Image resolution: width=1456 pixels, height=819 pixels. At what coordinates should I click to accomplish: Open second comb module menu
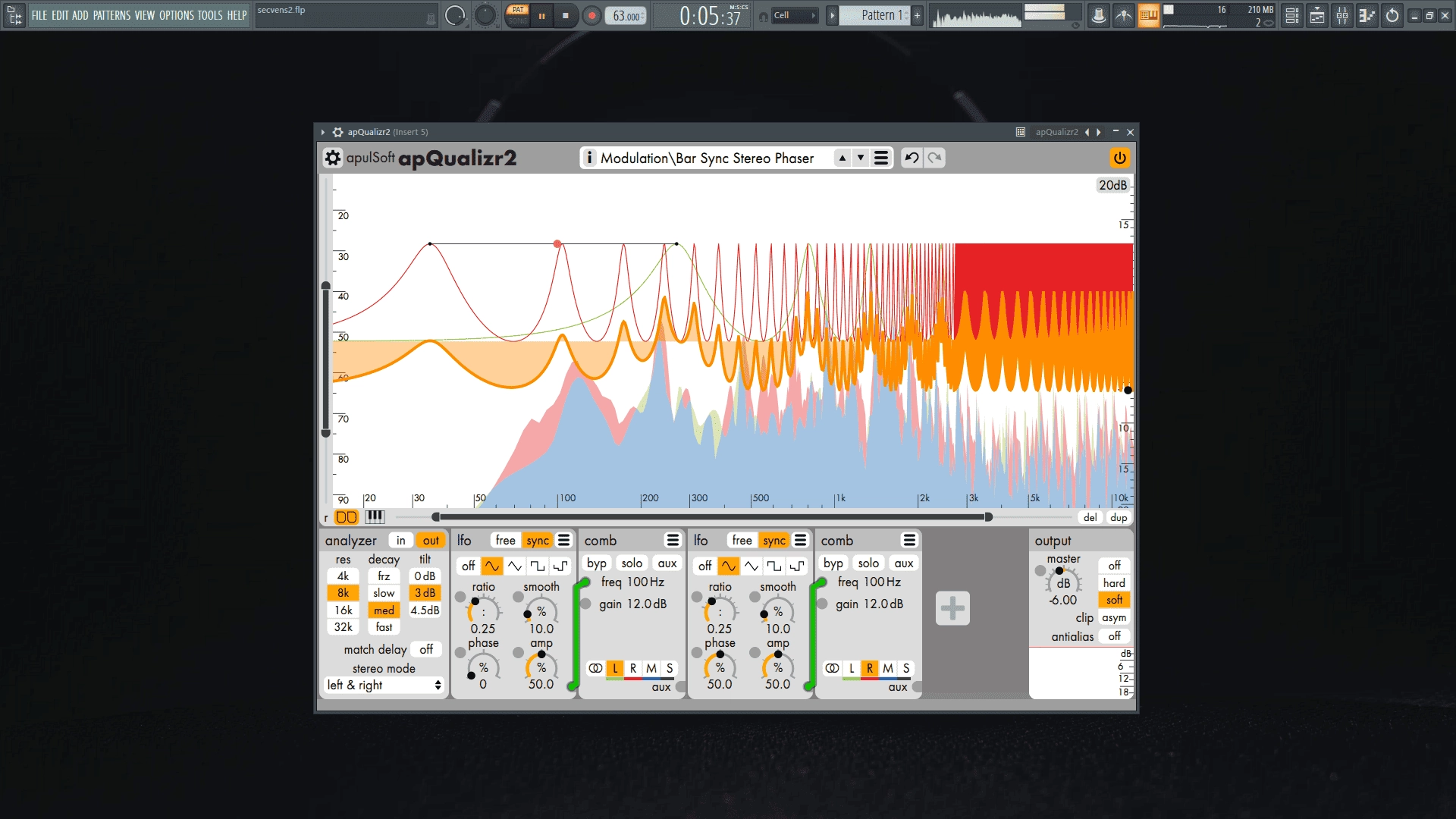point(909,540)
